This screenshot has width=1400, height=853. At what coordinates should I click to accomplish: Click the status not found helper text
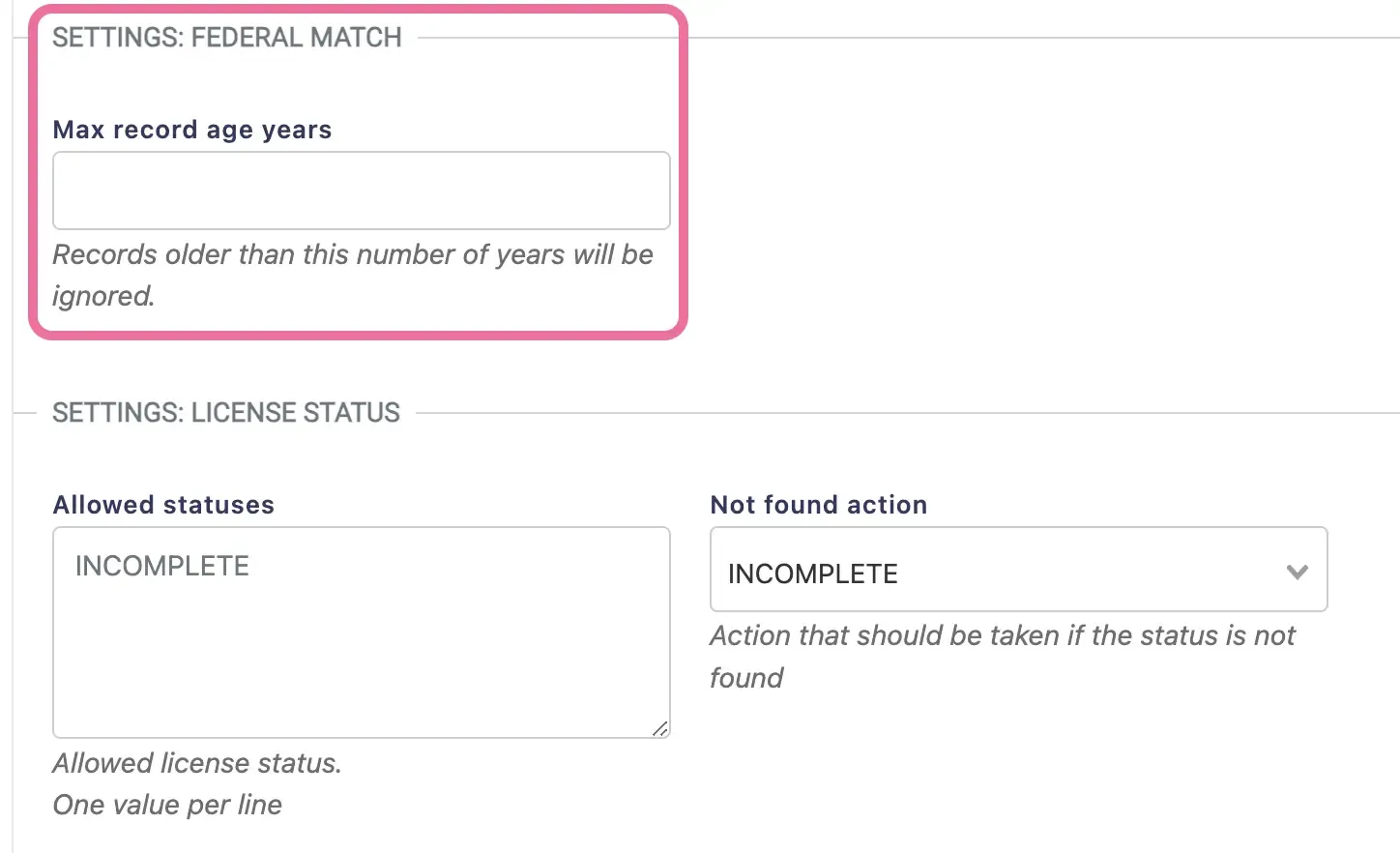[x=1003, y=656]
